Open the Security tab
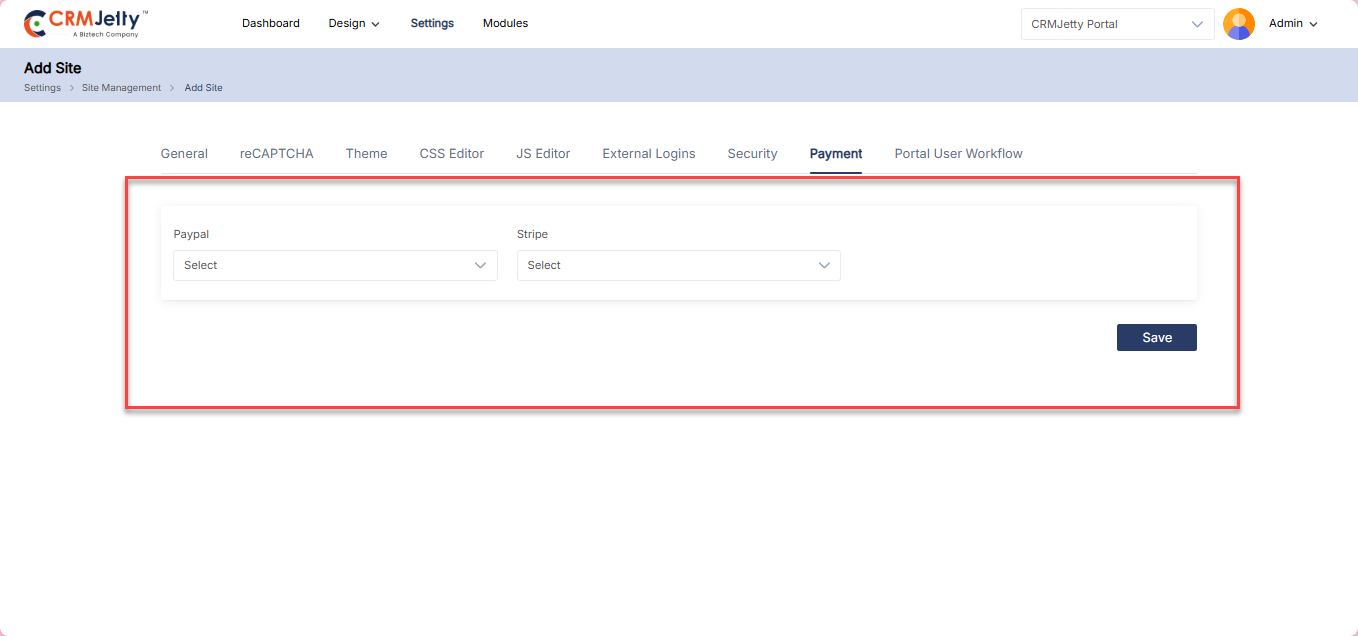 pos(752,153)
